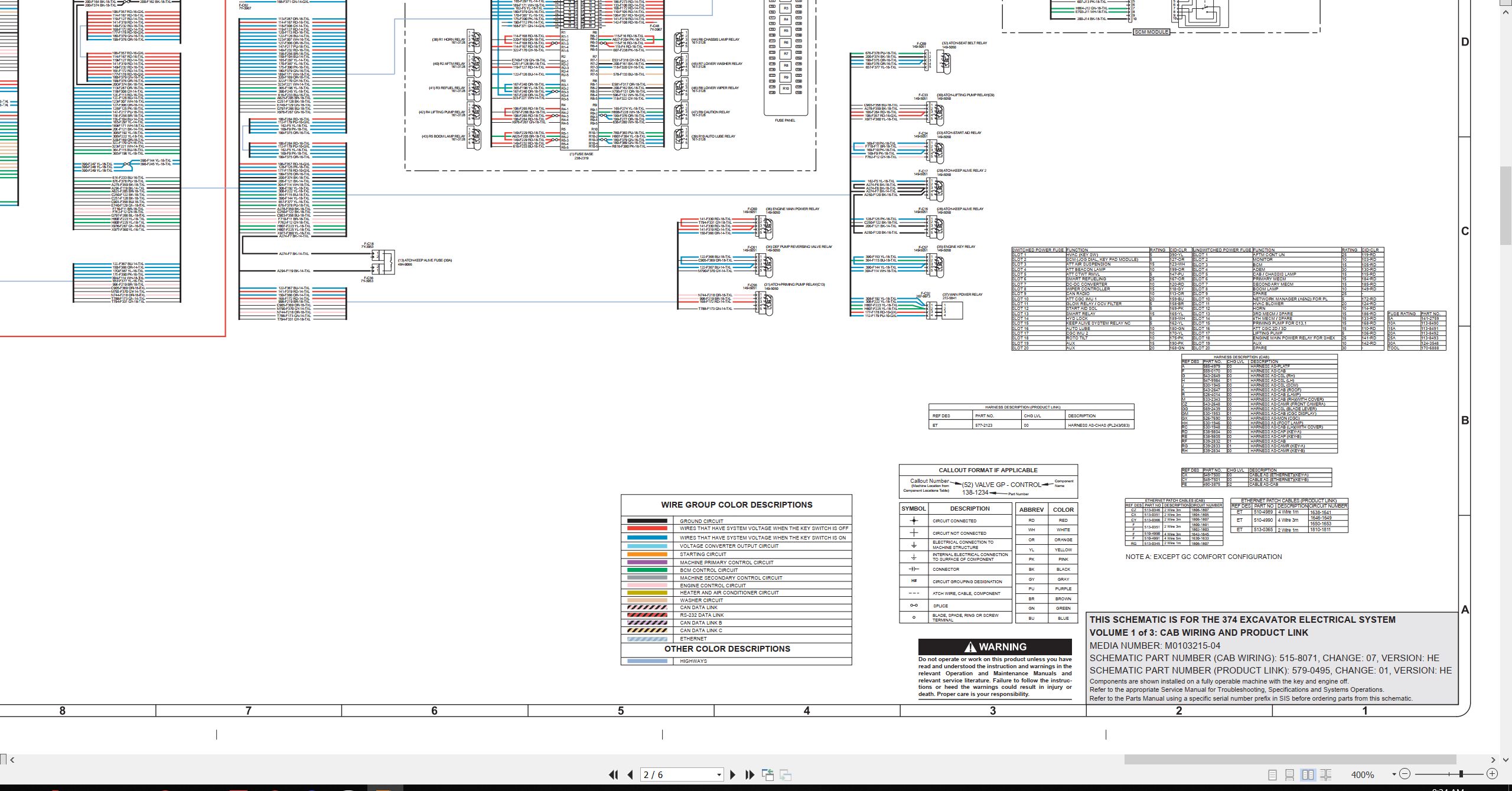The height and width of the screenshot is (791, 1512).
Task: Click the 'CIRCUIT CONNECTED' symbol description
Action: click(x=954, y=521)
